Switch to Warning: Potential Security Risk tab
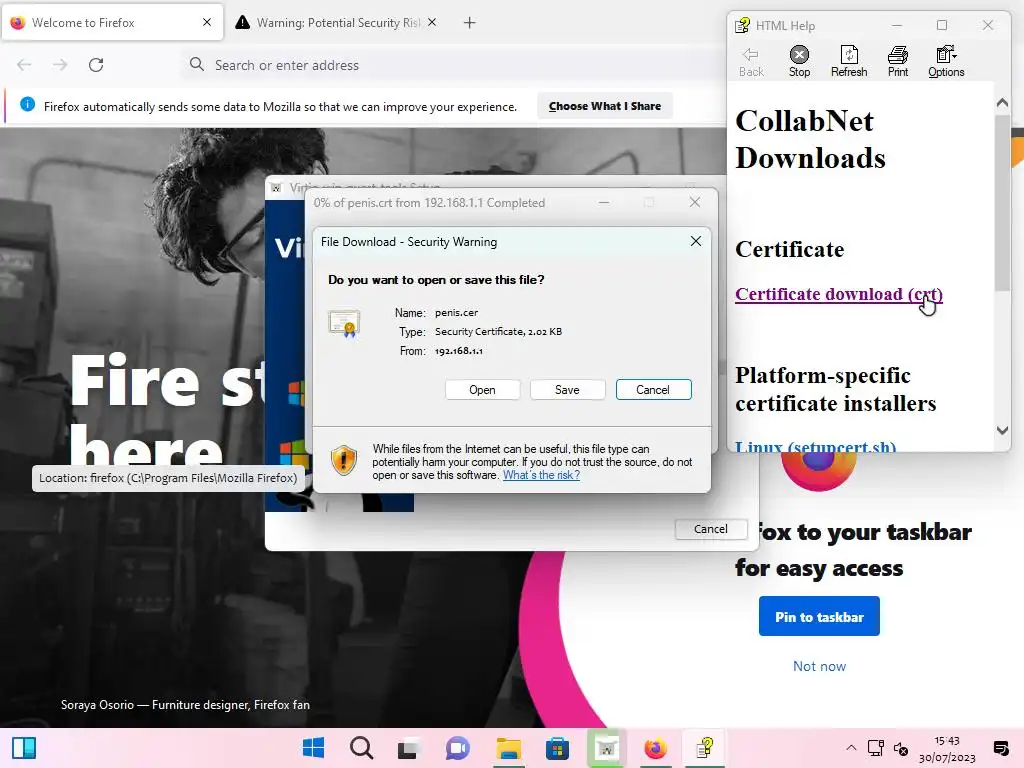Screen dimensions: 1024x768 pos(338,23)
